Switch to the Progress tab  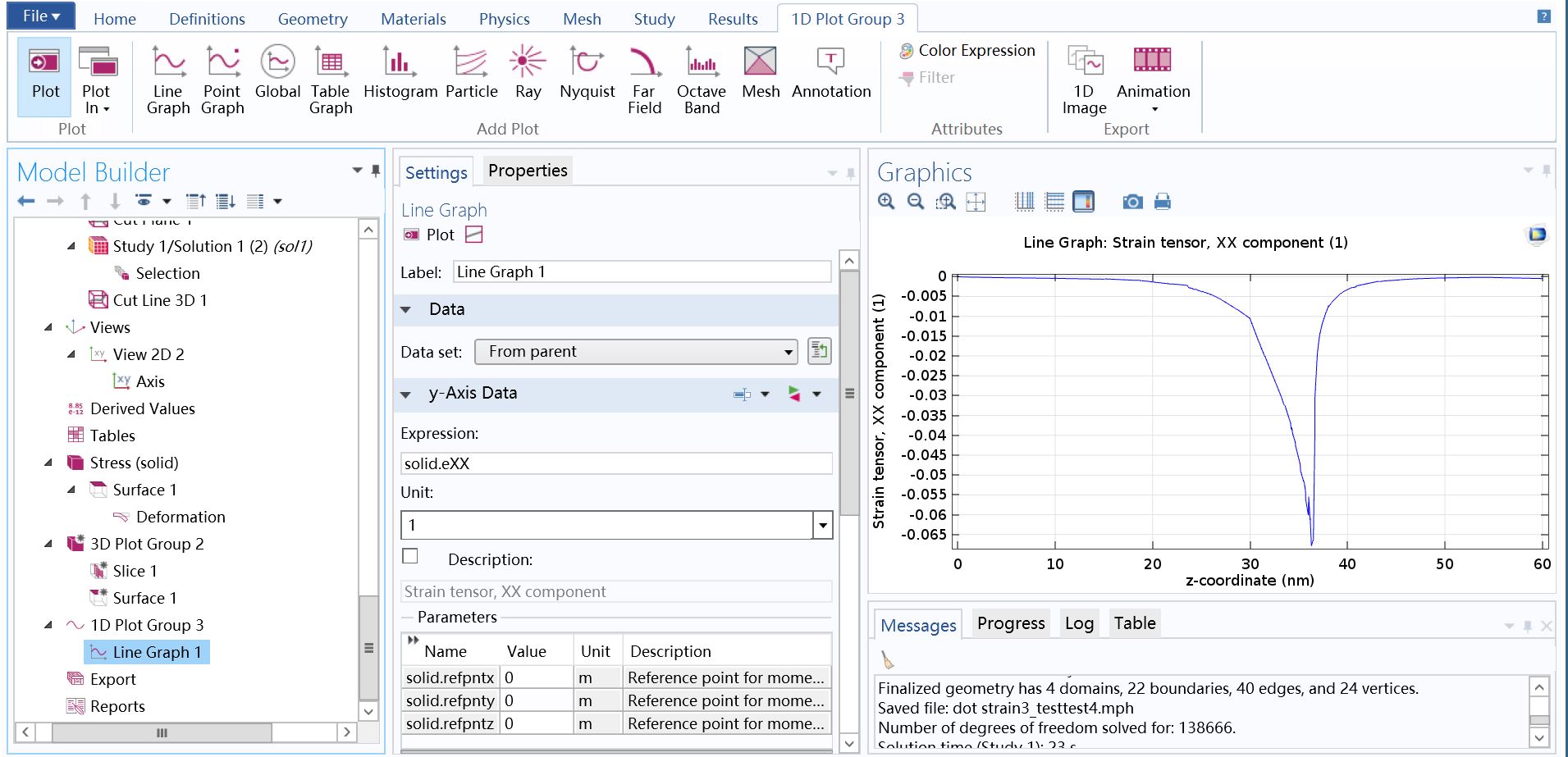(1011, 623)
